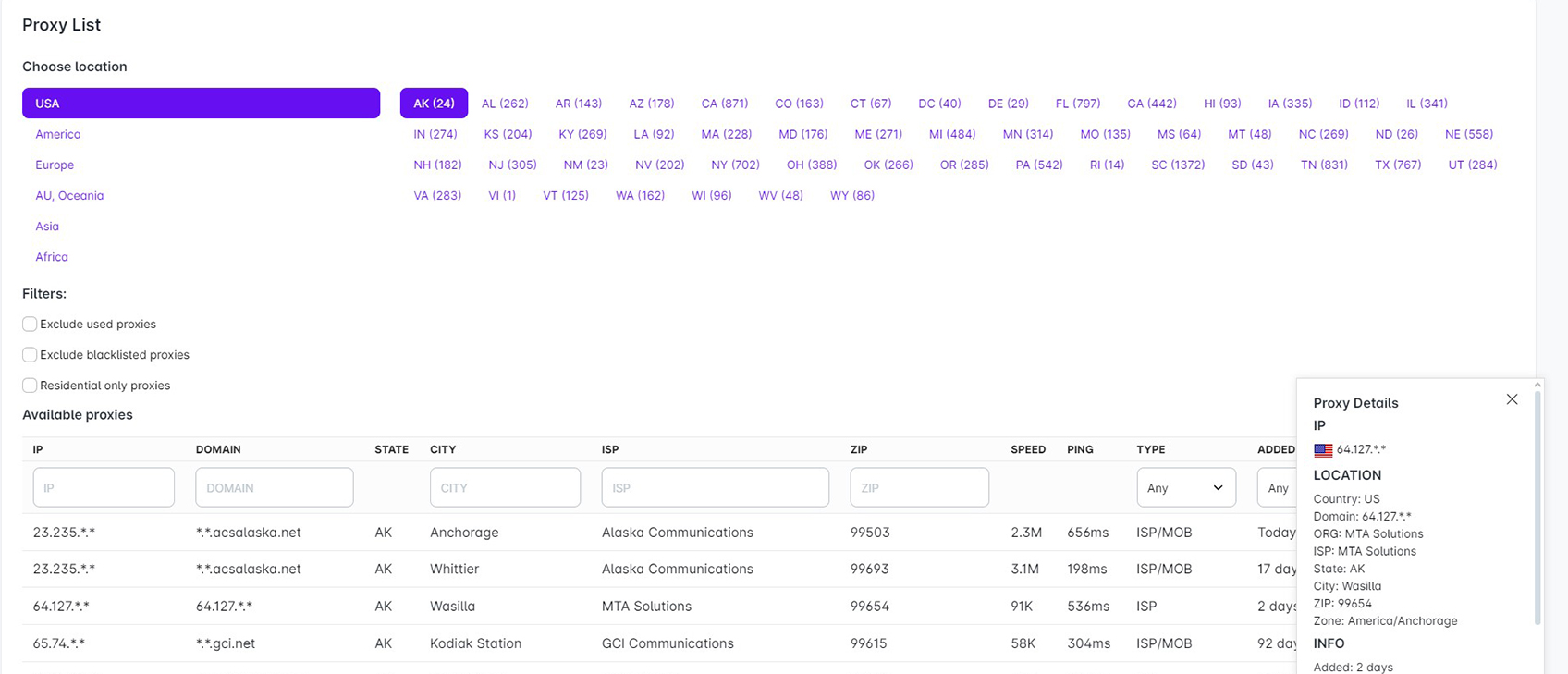Image resolution: width=1568 pixels, height=674 pixels.
Task: Select the Asia region
Action: pos(47,226)
